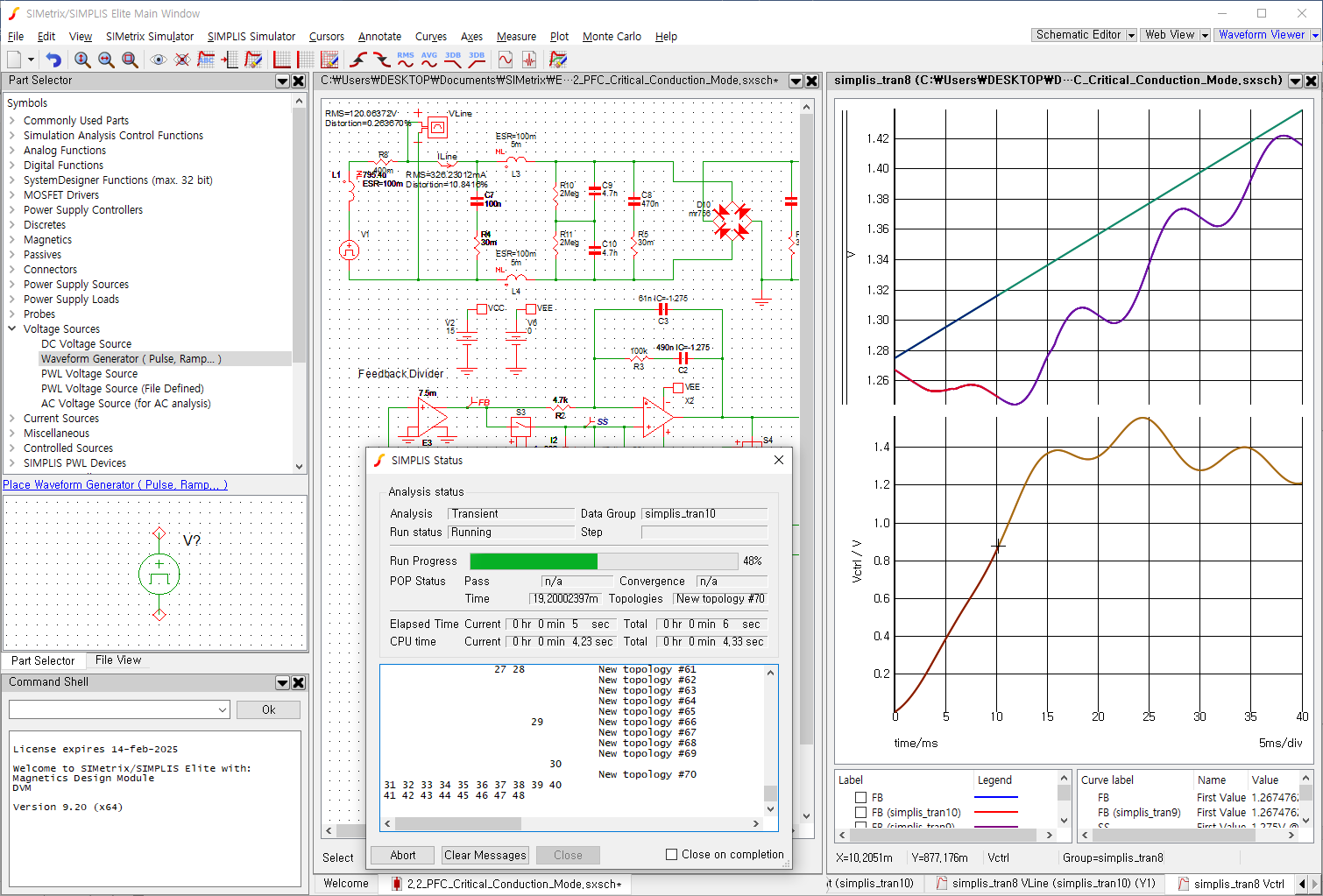Expand the Magnetics tree node
The height and width of the screenshot is (896, 1323).
coord(12,240)
